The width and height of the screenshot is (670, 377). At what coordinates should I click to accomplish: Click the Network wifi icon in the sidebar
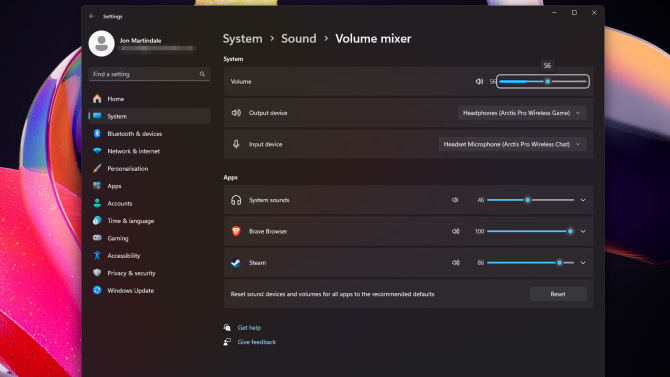pyautogui.click(x=97, y=151)
